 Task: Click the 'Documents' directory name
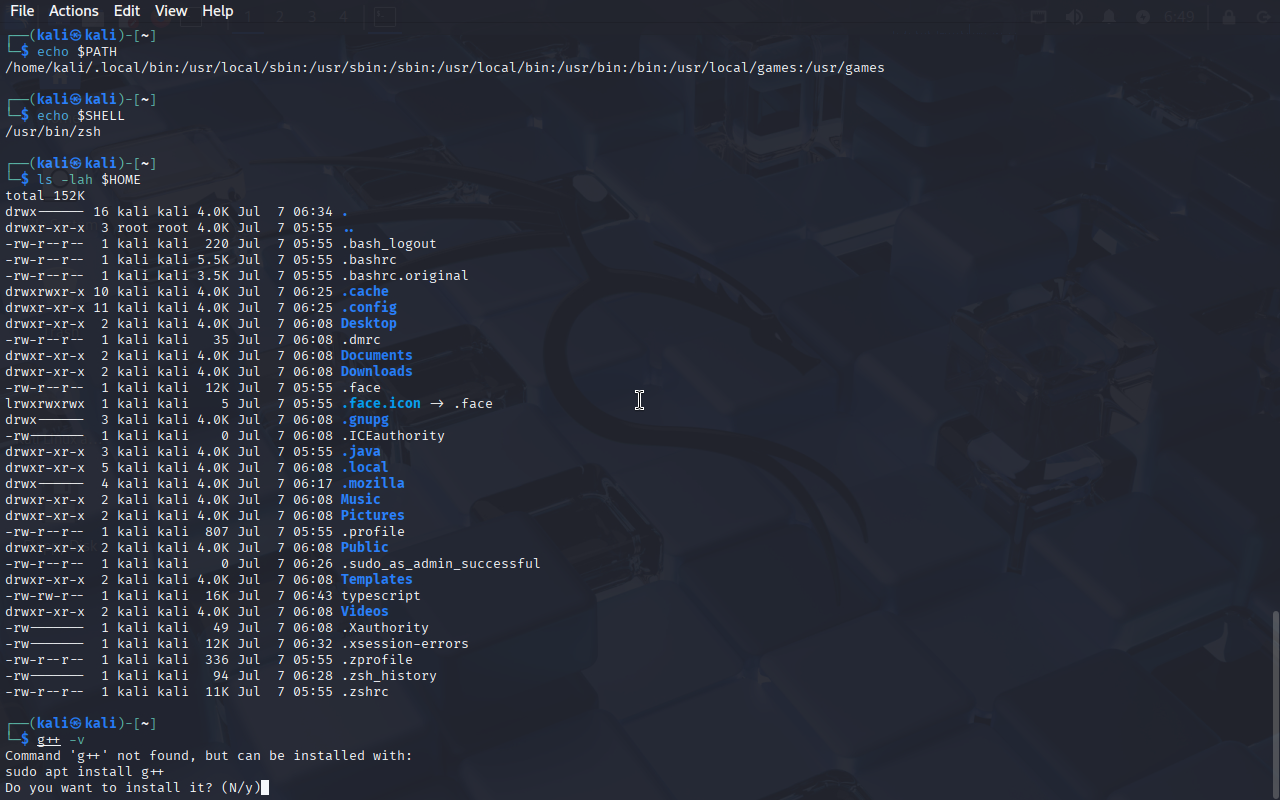point(377,356)
